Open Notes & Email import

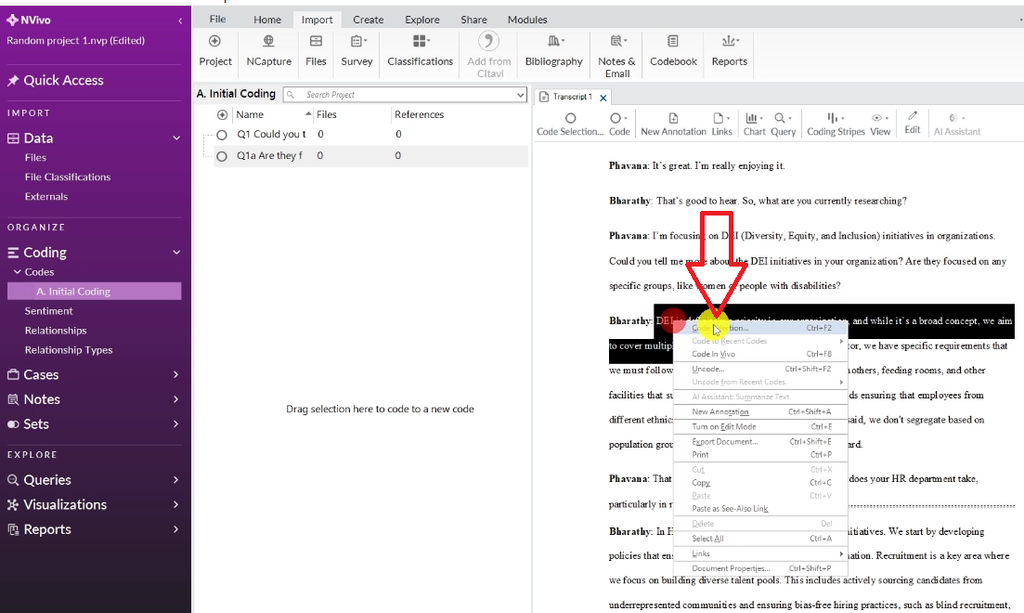[616, 56]
